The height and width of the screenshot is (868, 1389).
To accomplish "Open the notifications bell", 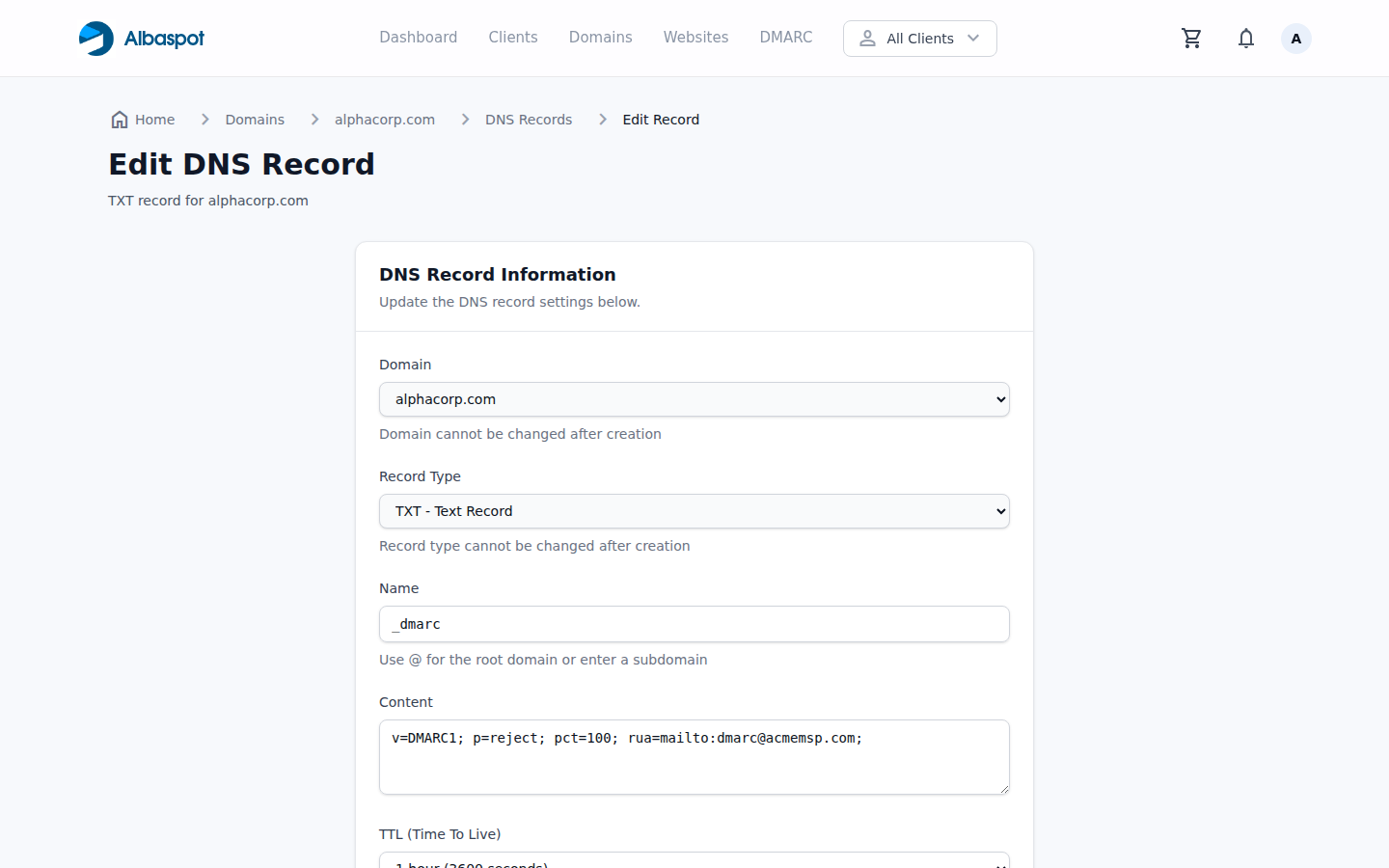I will pyautogui.click(x=1245, y=38).
